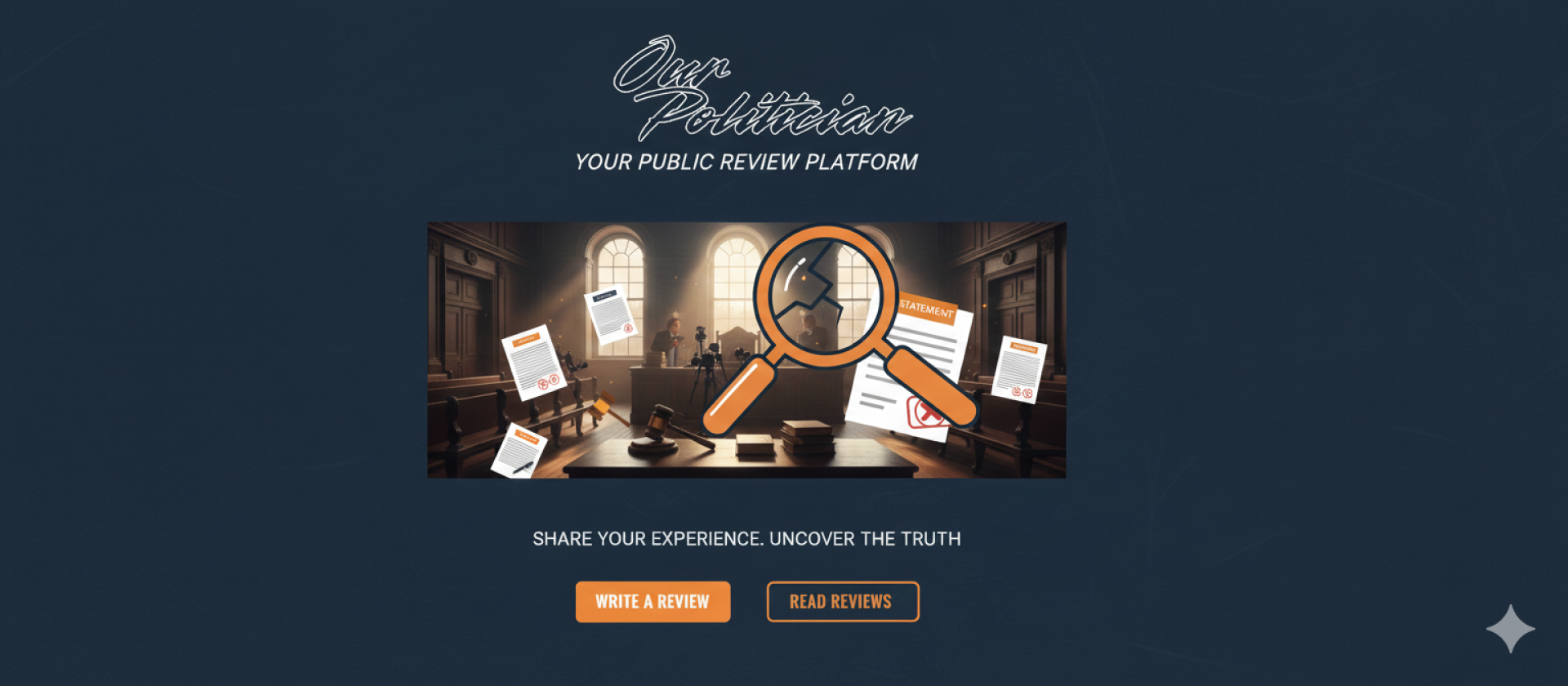
Task: Click the floating document at far right
Action: point(1018,370)
